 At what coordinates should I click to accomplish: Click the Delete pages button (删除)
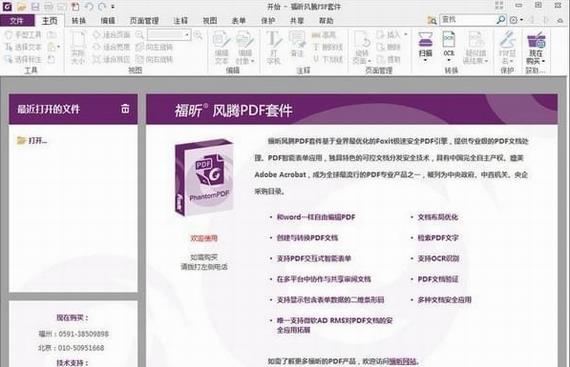click(388, 47)
